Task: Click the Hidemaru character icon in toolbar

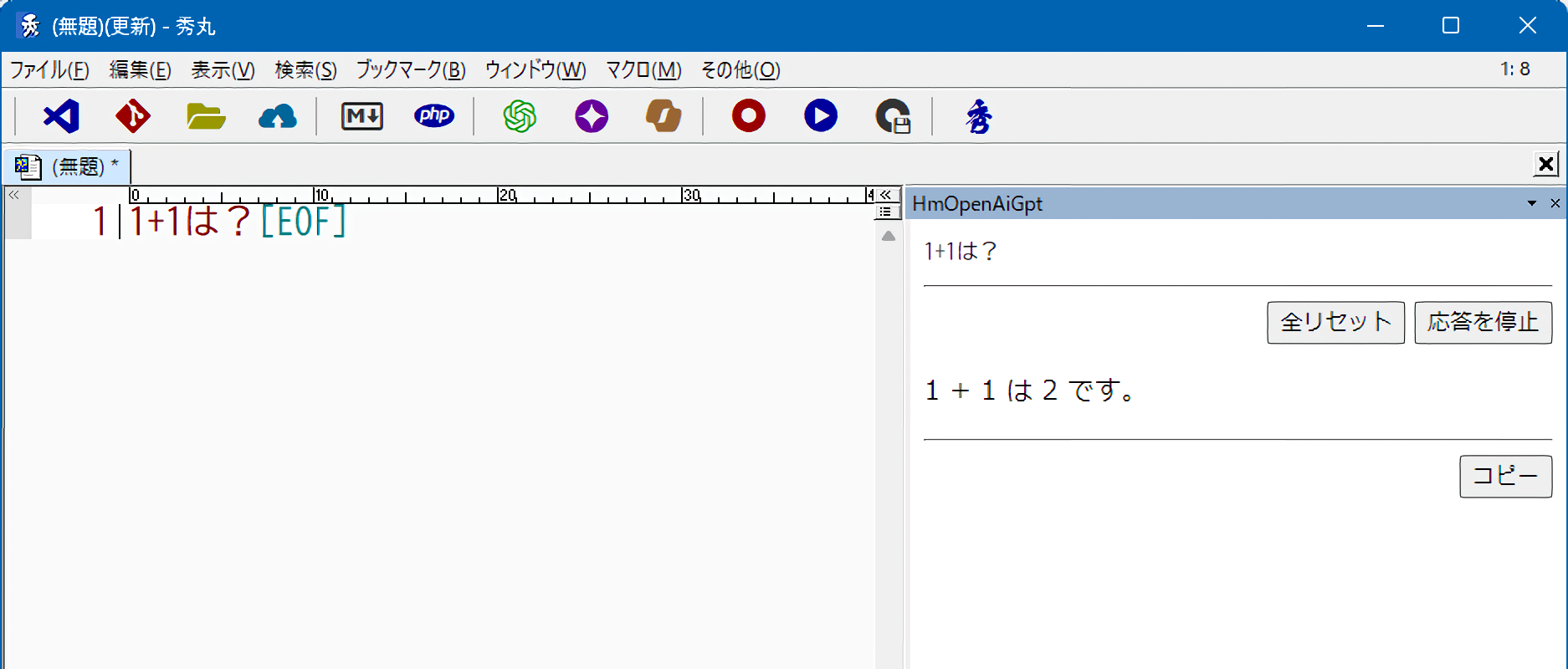Action: pos(978,116)
